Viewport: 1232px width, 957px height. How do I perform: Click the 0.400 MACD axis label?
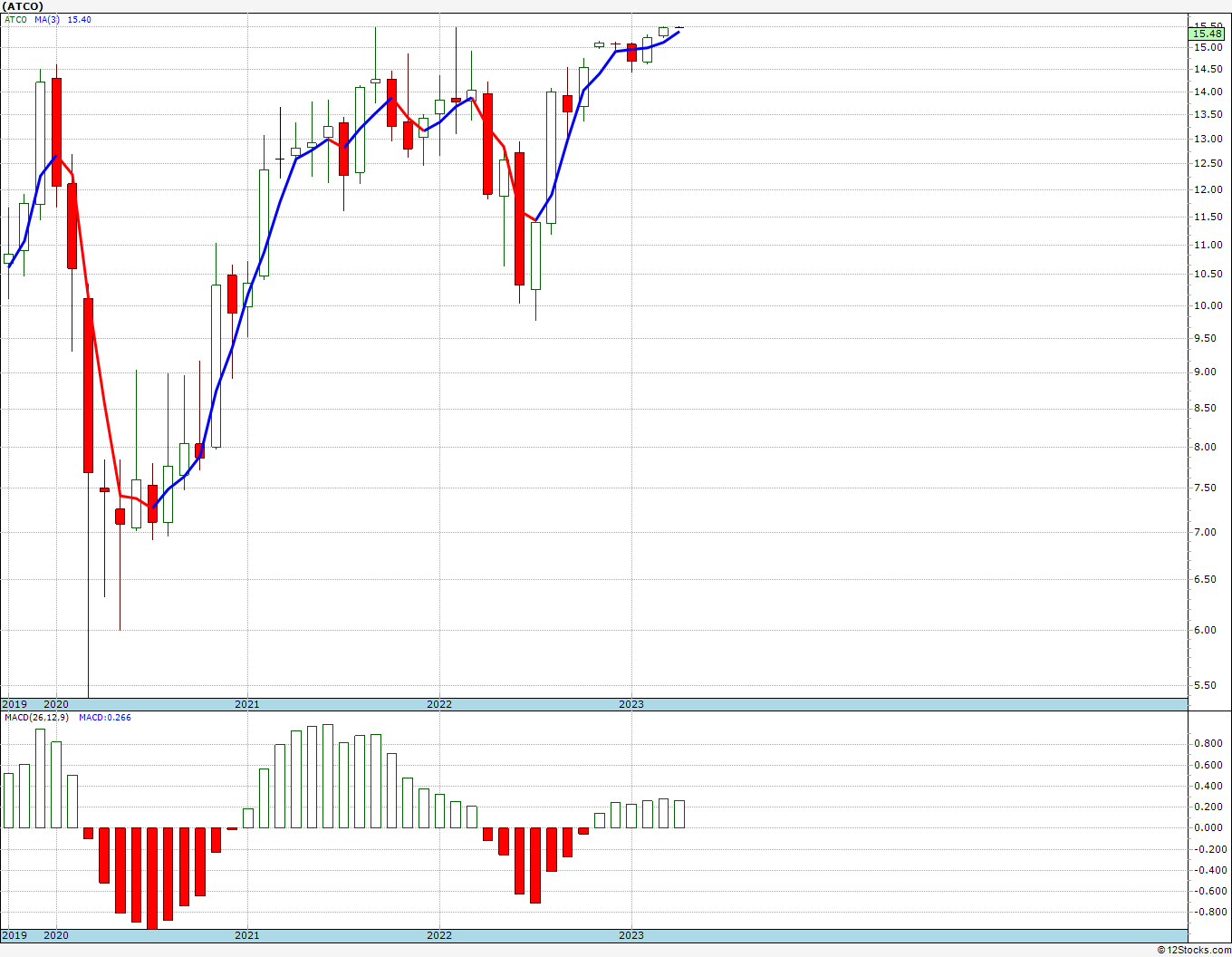pyautogui.click(x=1209, y=786)
